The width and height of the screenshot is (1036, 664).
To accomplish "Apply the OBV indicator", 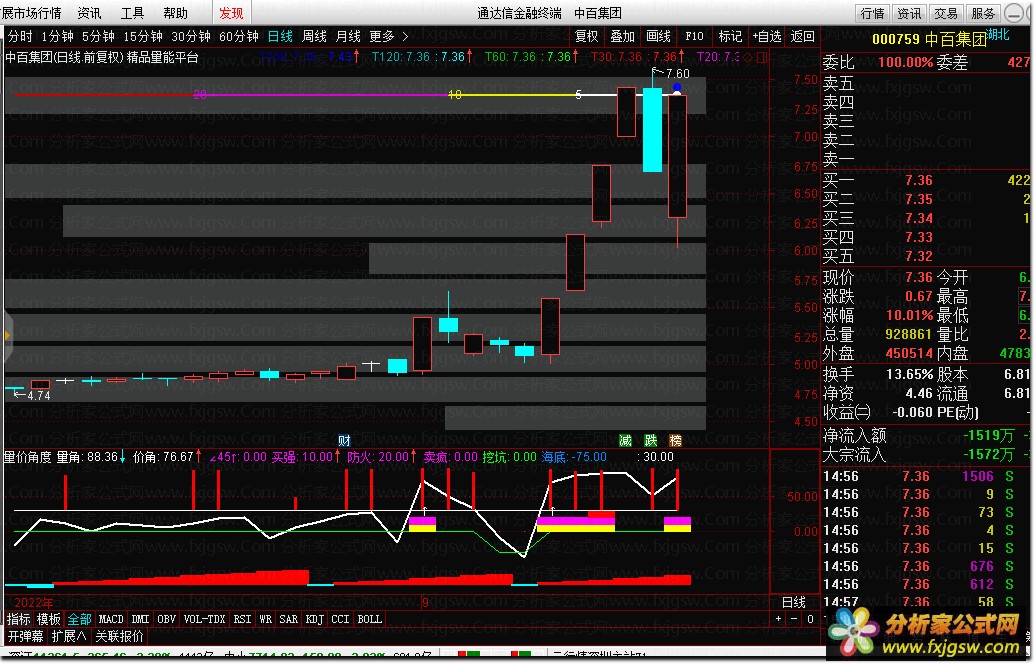I will pyautogui.click(x=166, y=619).
